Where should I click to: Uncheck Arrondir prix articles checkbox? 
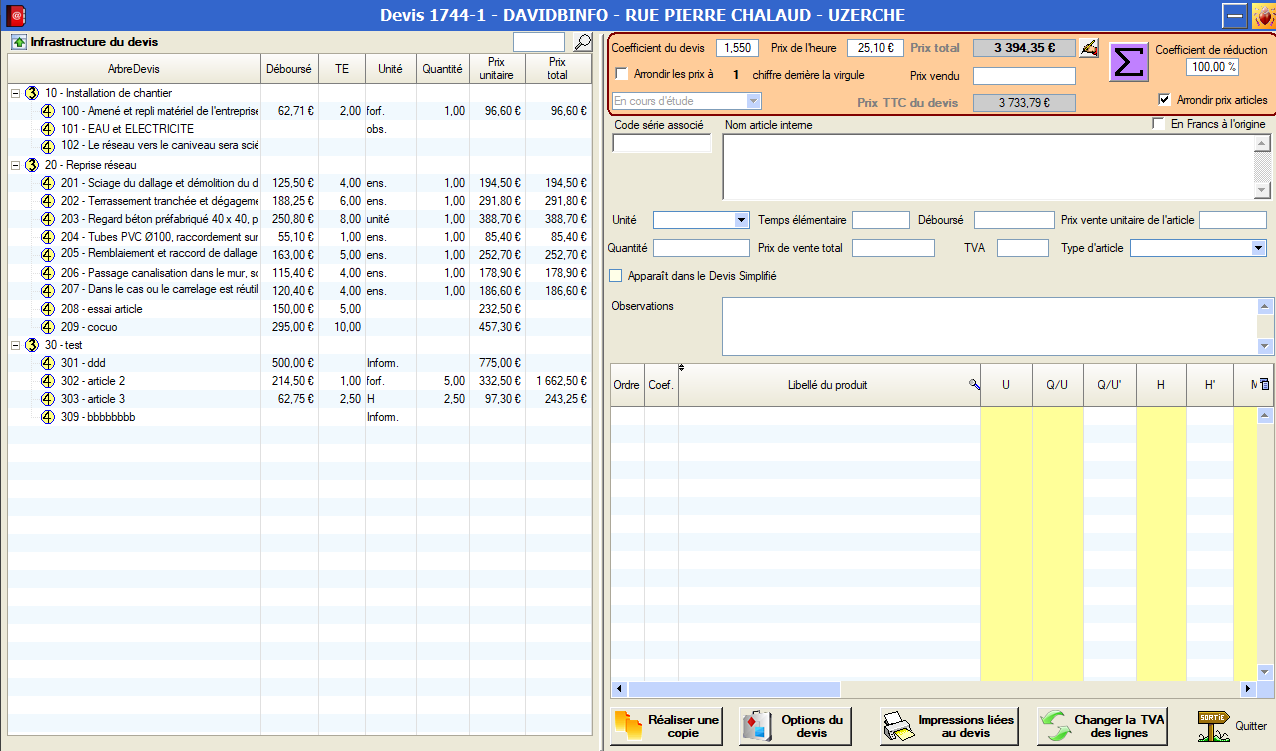1164,100
